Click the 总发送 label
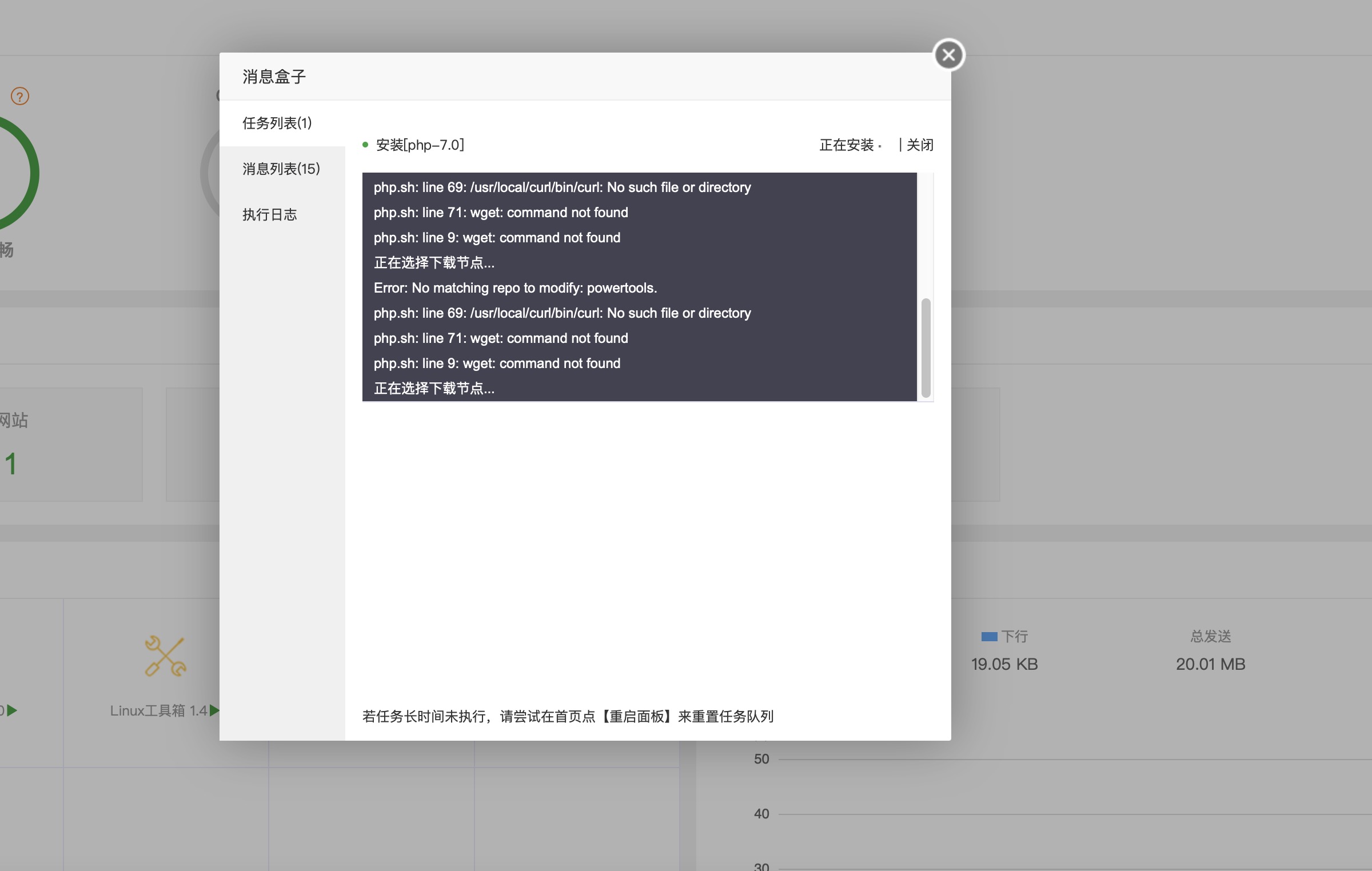 (x=1211, y=636)
